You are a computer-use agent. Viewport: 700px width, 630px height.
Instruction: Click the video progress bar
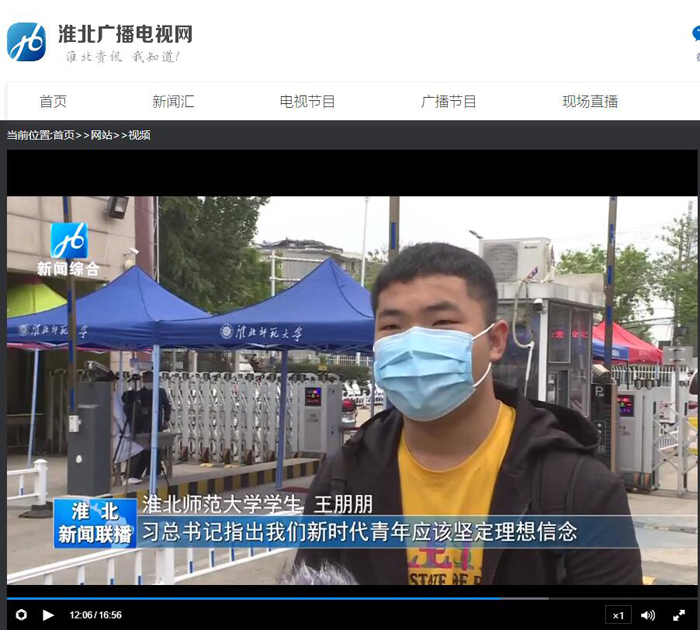coord(300,599)
